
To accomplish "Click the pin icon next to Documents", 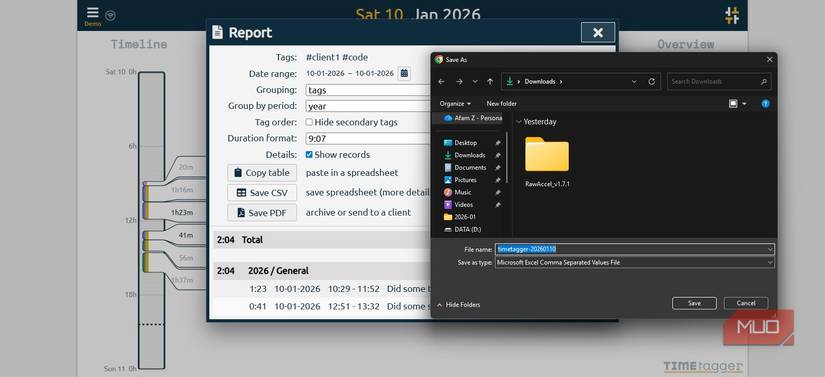I will pos(497,167).
